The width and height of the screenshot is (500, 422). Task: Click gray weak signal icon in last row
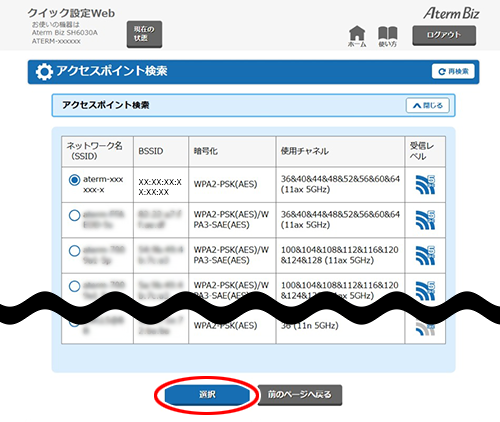click(425, 328)
